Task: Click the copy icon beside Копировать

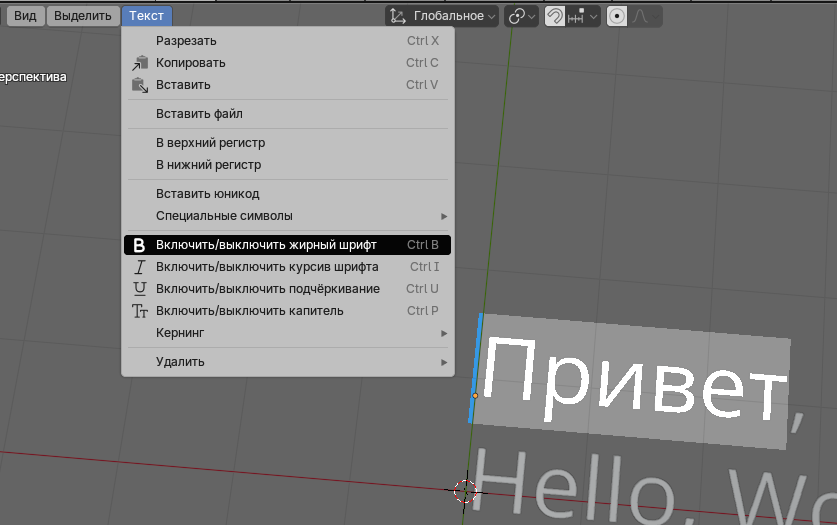Action: (140, 63)
